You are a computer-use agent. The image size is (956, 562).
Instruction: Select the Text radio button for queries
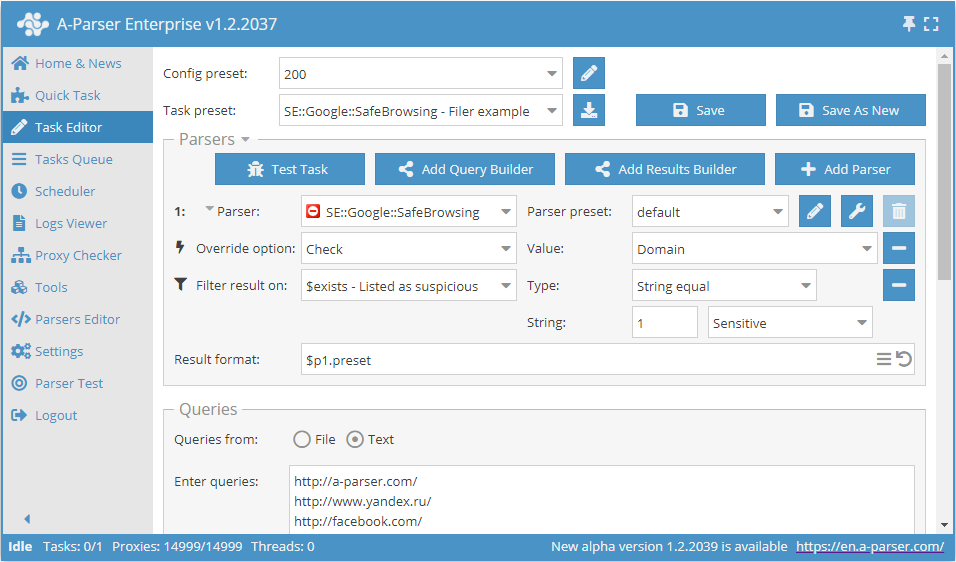tap(355, 439)
